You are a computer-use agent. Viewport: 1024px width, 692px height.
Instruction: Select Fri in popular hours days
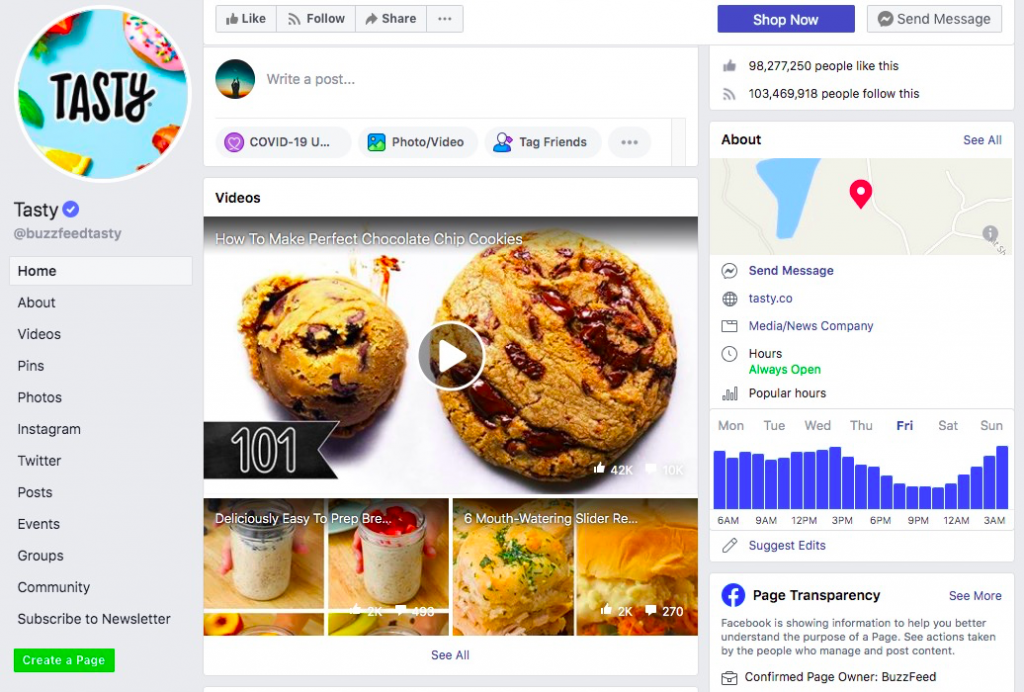904,426
